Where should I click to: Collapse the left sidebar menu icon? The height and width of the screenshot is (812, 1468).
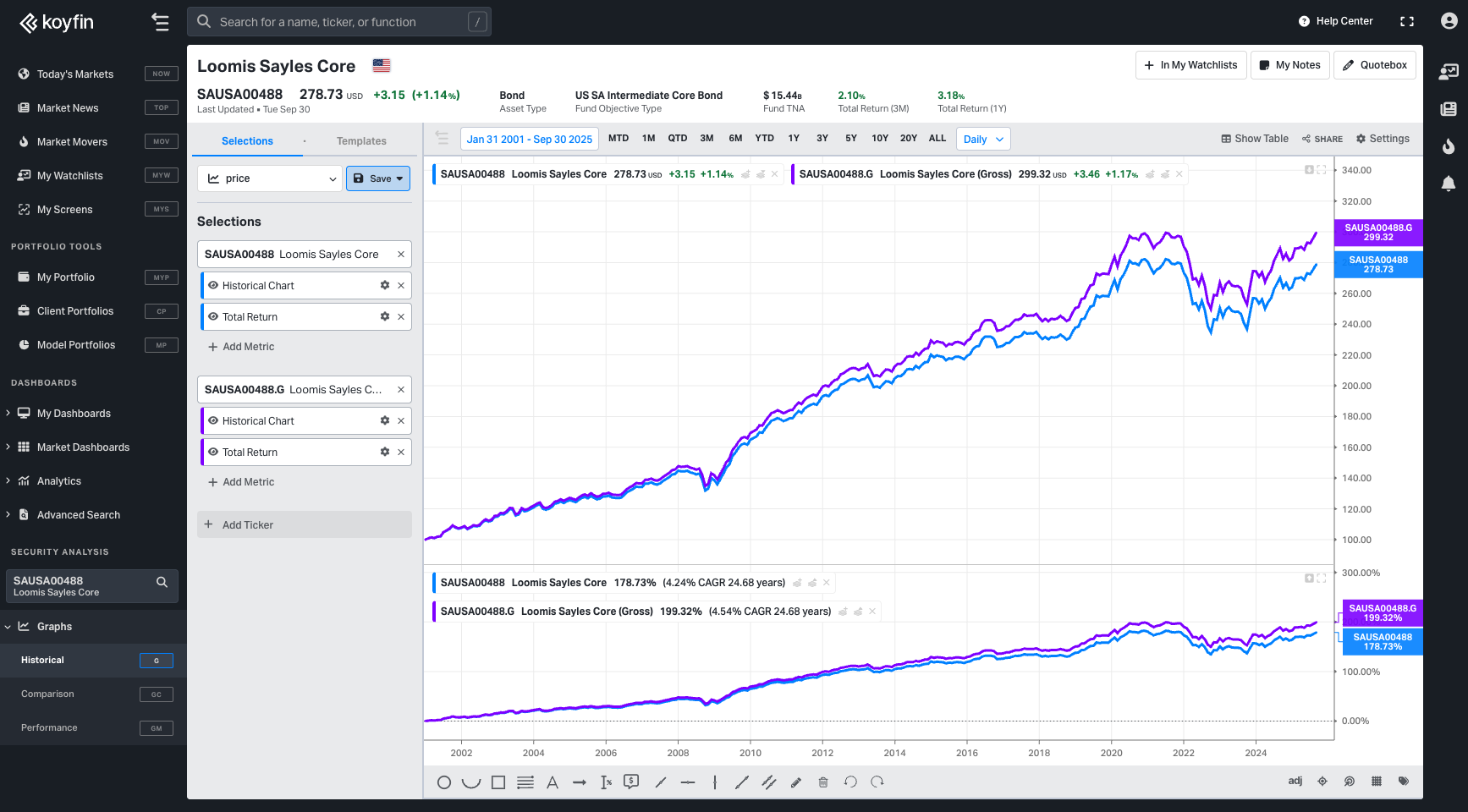[160, 22]
